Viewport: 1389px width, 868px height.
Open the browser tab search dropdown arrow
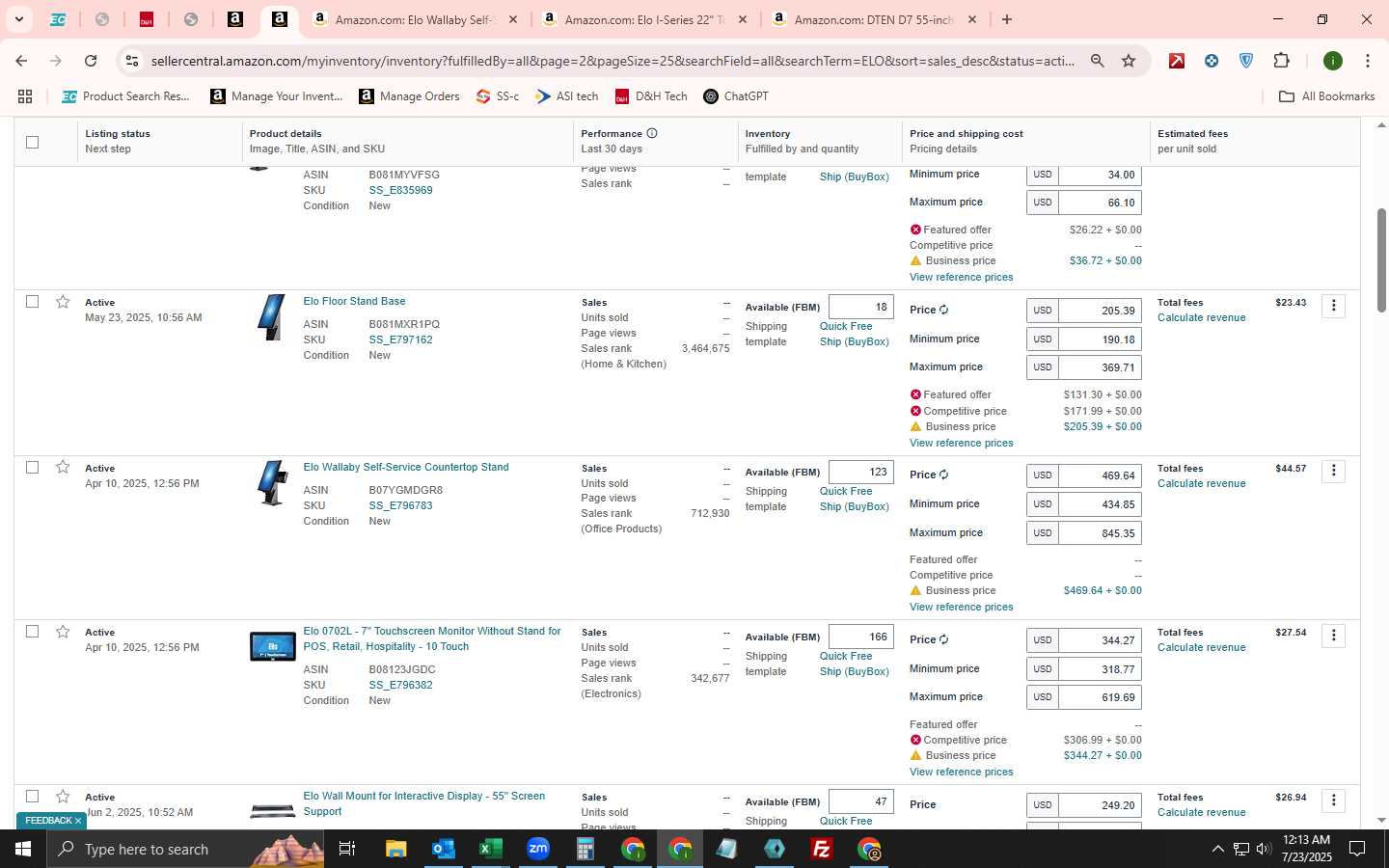(x=18, y=19)
